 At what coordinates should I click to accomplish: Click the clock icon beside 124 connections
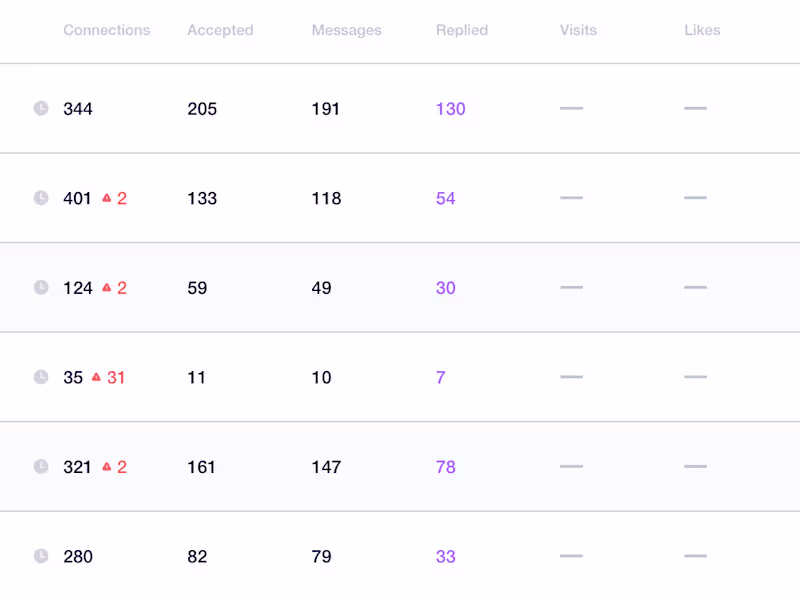pos(41,288)
